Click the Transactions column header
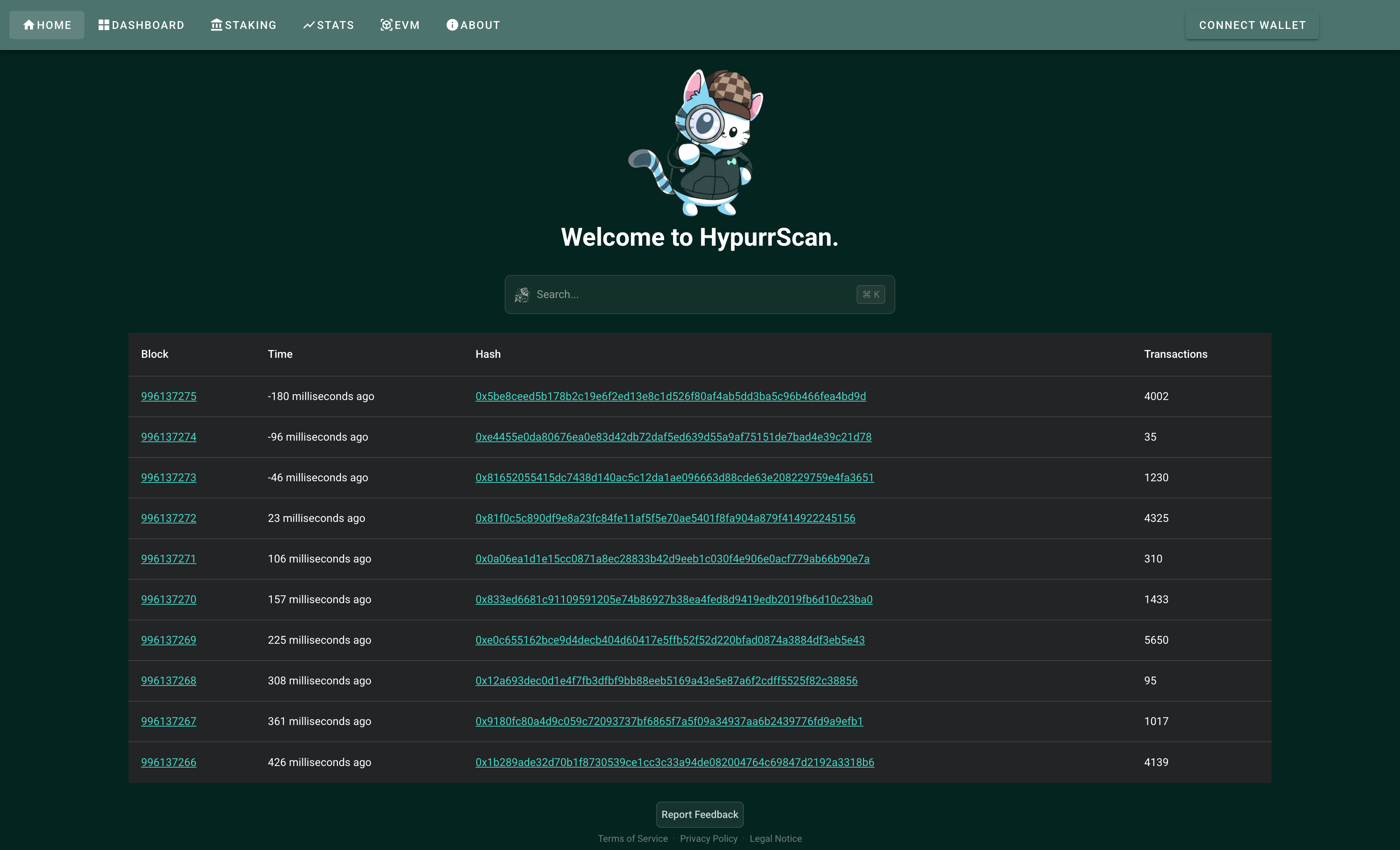 pyautogui.click(x=1175, y=354)
